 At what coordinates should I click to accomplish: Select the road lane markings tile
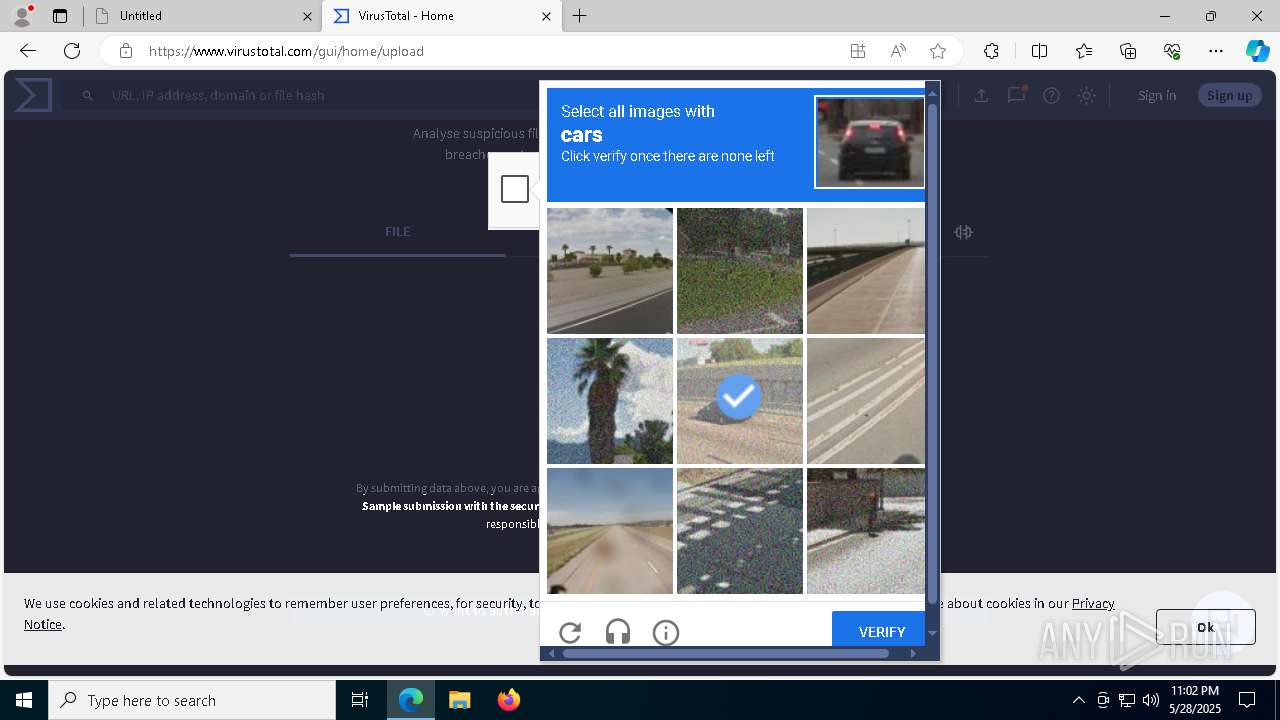click(x=866, y=401)
